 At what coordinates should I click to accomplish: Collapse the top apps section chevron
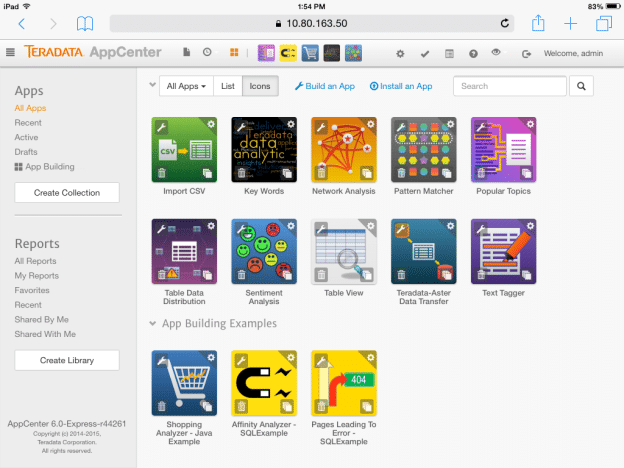point(152,87)
